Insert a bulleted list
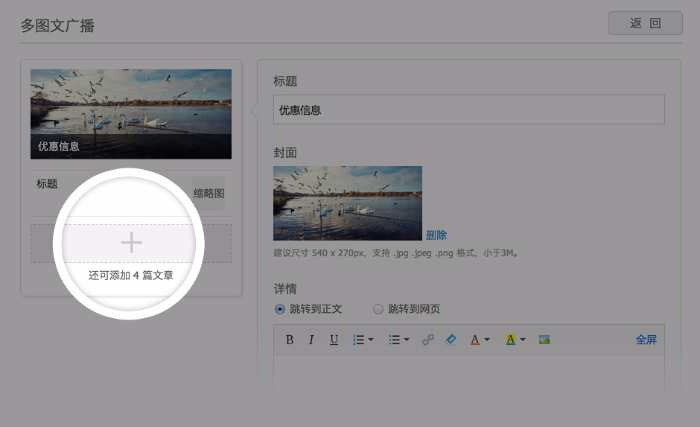700x427 pixels. tap(394, 340)
